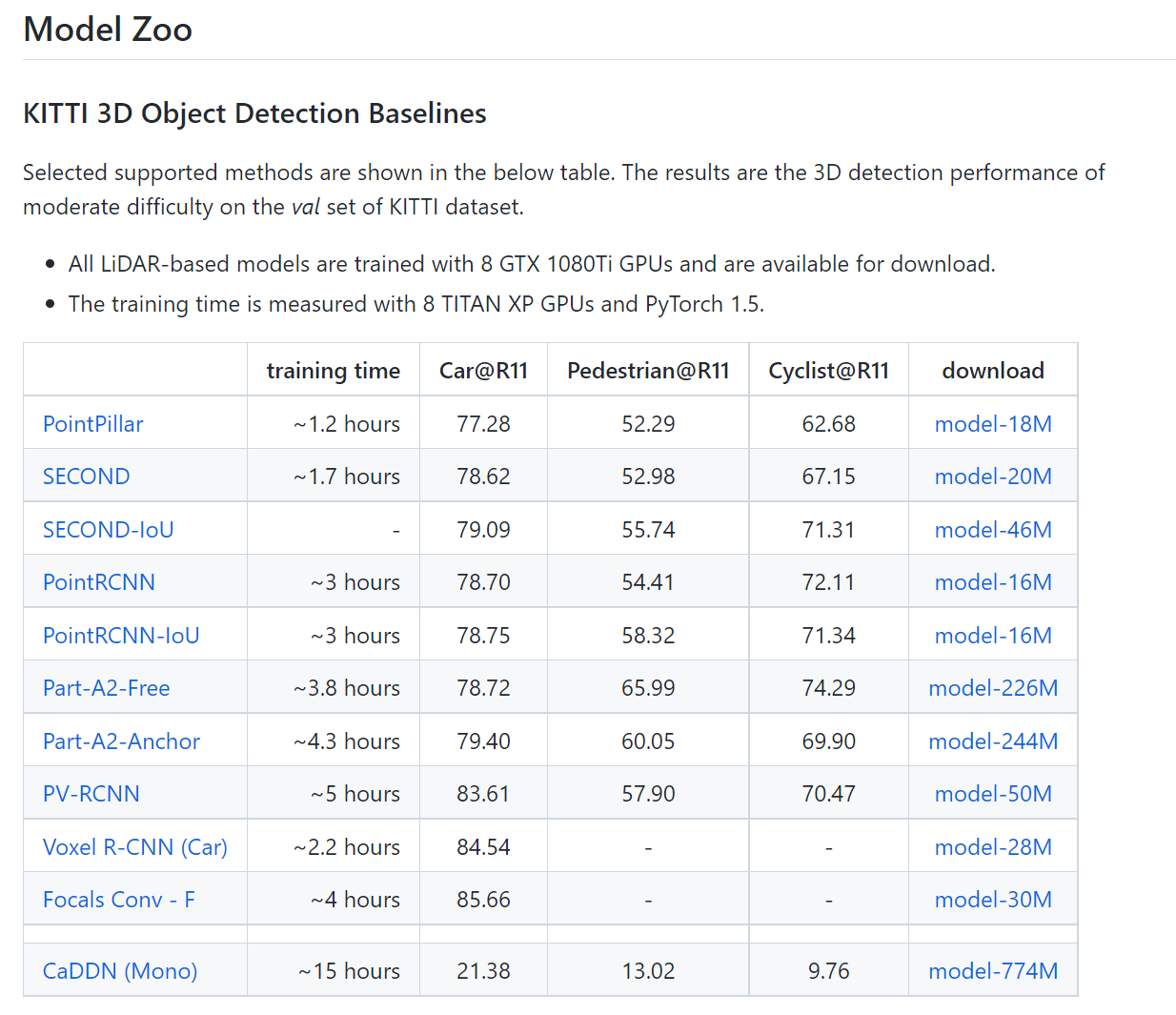The image size is (1176, 1015).
Task: Download the model-244M checkpoint
Action: tap(993, 741)
